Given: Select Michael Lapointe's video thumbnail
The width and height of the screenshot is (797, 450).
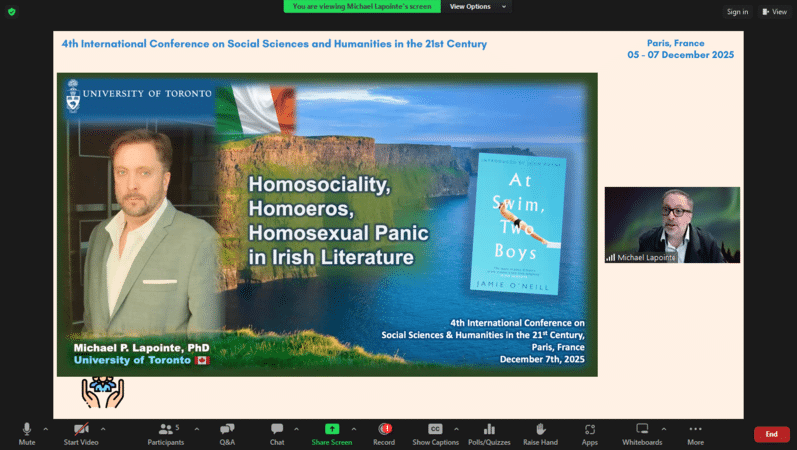Looking at the screenshot, I should pyautogui.click(x=672, y=225).
